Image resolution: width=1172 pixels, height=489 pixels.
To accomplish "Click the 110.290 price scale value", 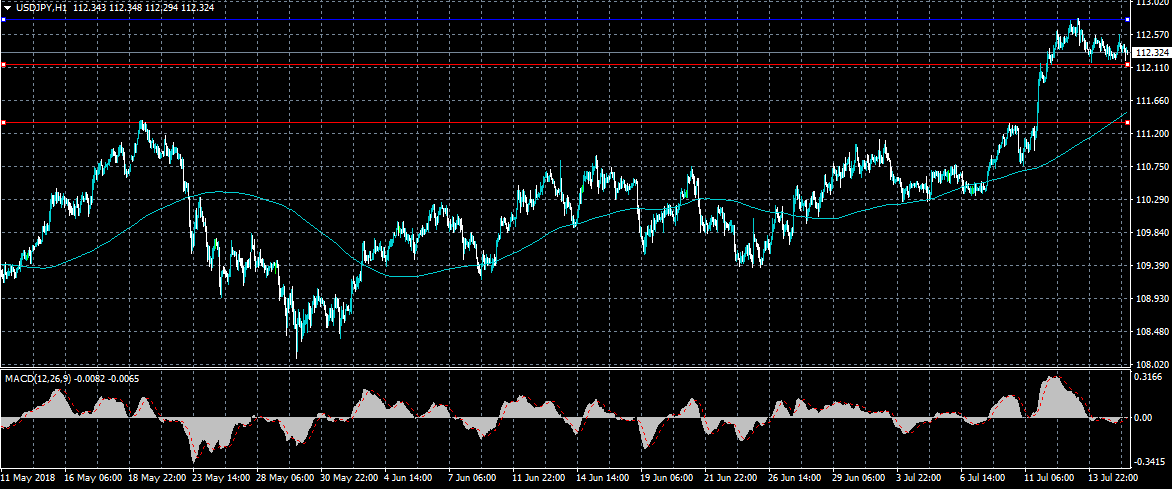I will click(1150, 200).
